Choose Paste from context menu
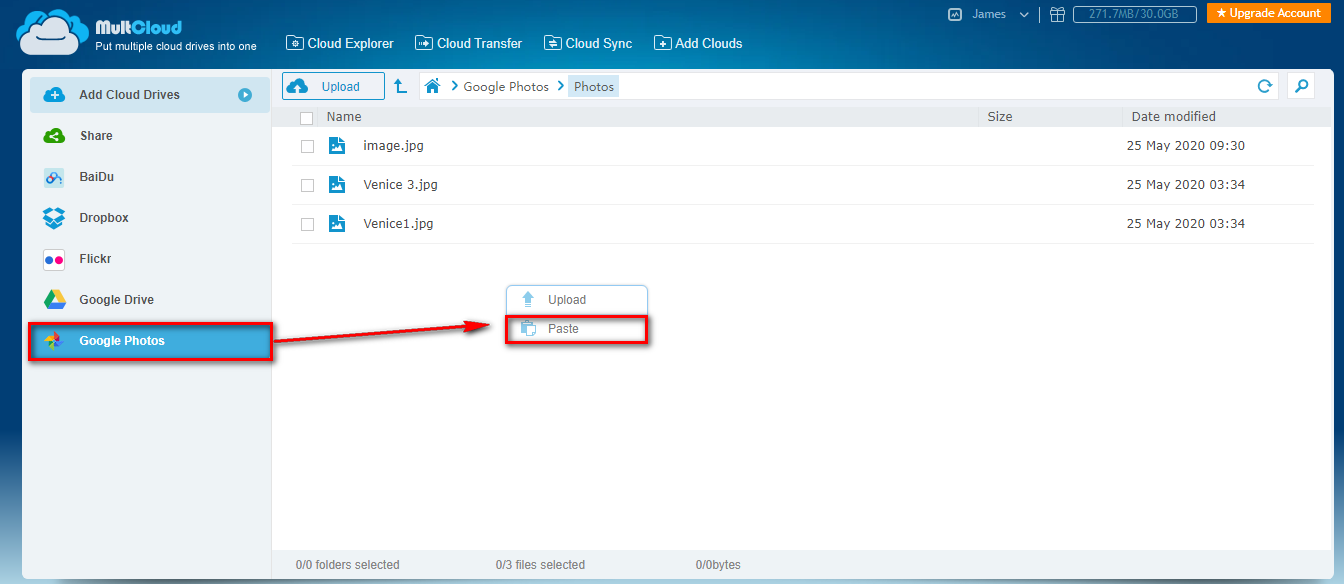 point(577,329)
